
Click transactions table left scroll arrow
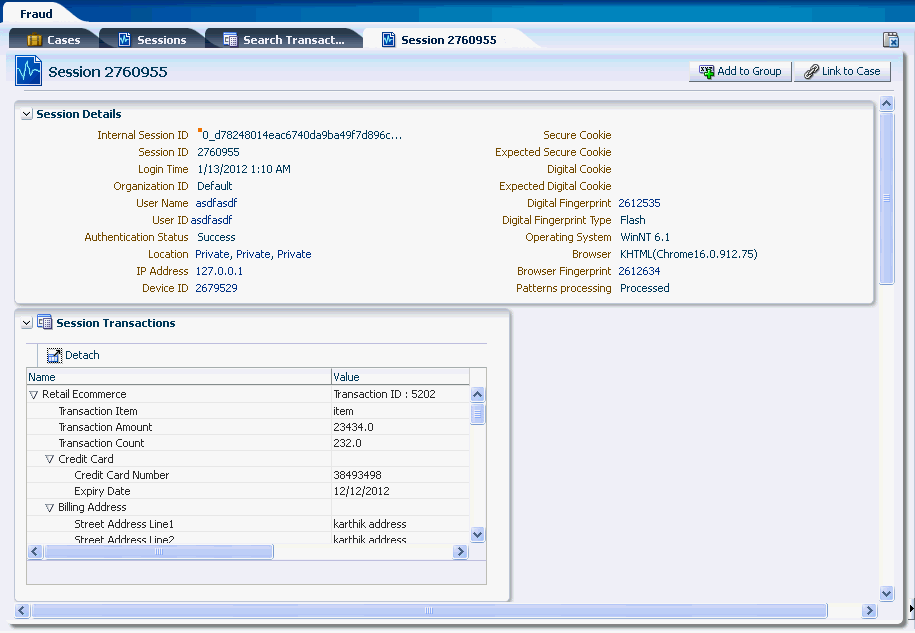pyautogui.click(x=35, y=551)
